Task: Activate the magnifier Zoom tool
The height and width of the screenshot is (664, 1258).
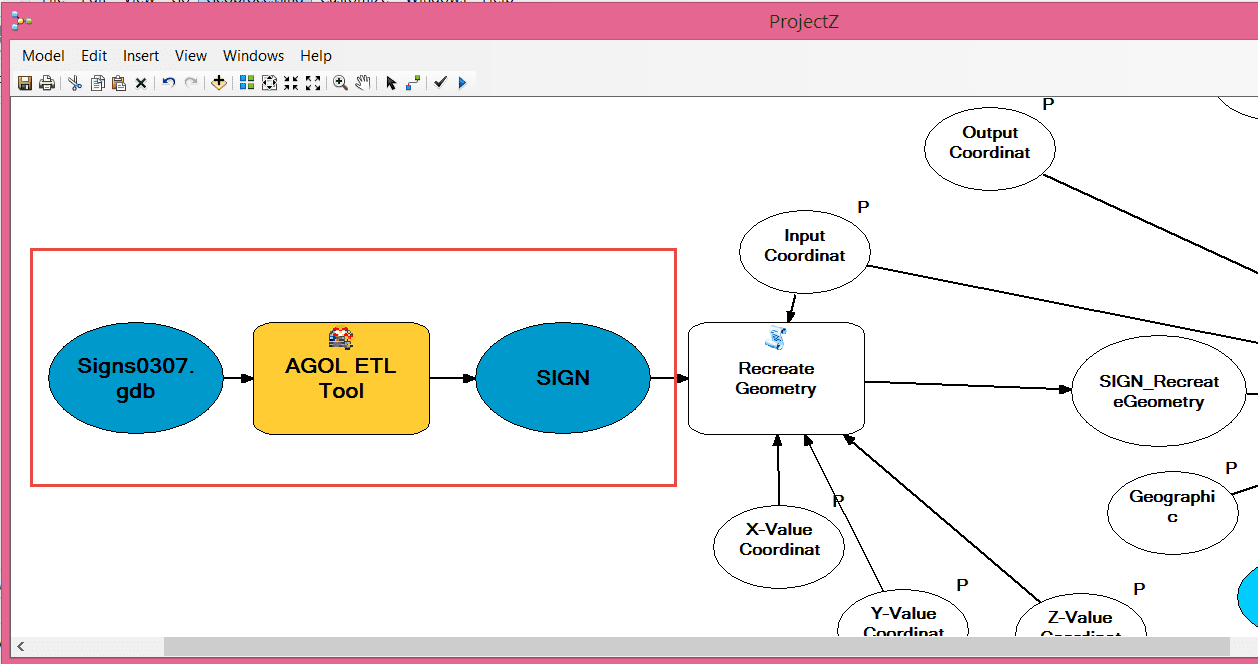Action: [341, 83]
